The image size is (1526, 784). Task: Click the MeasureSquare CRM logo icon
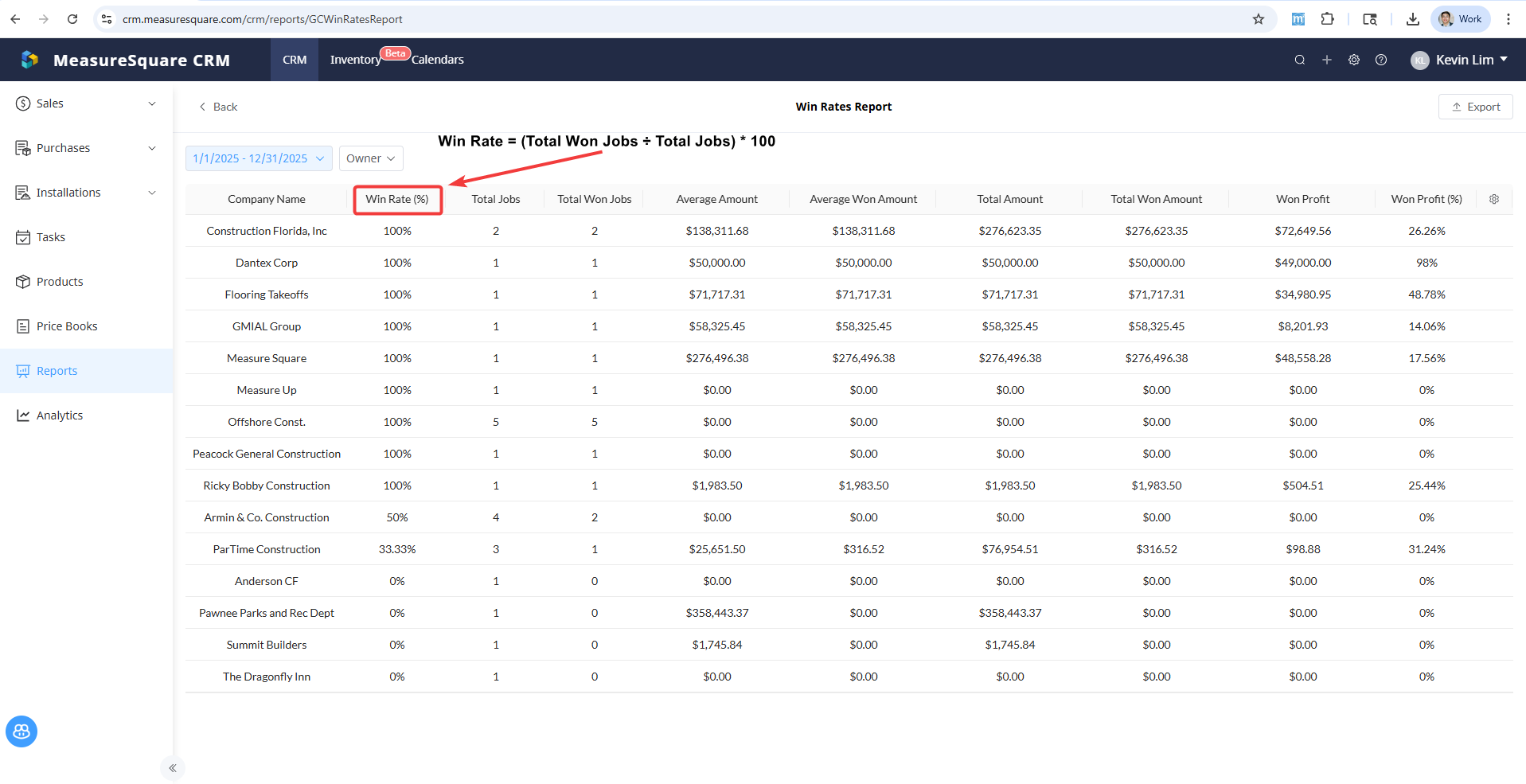29,60
